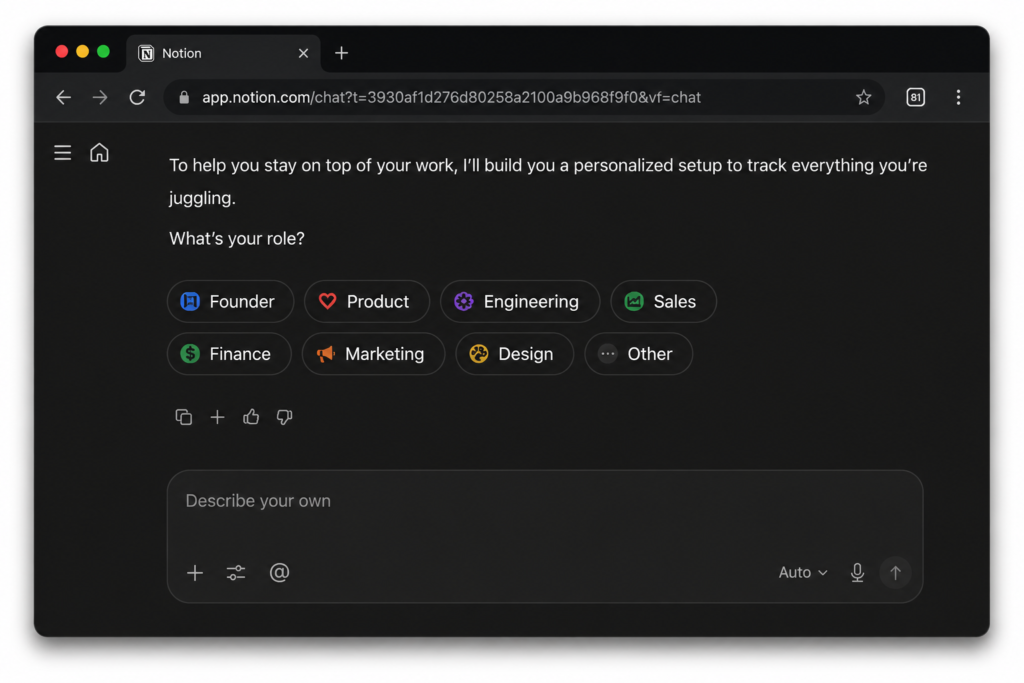Open the sidebar hamburger menu
This screenshot has height=683, width=1024.
tap(63, 153)
